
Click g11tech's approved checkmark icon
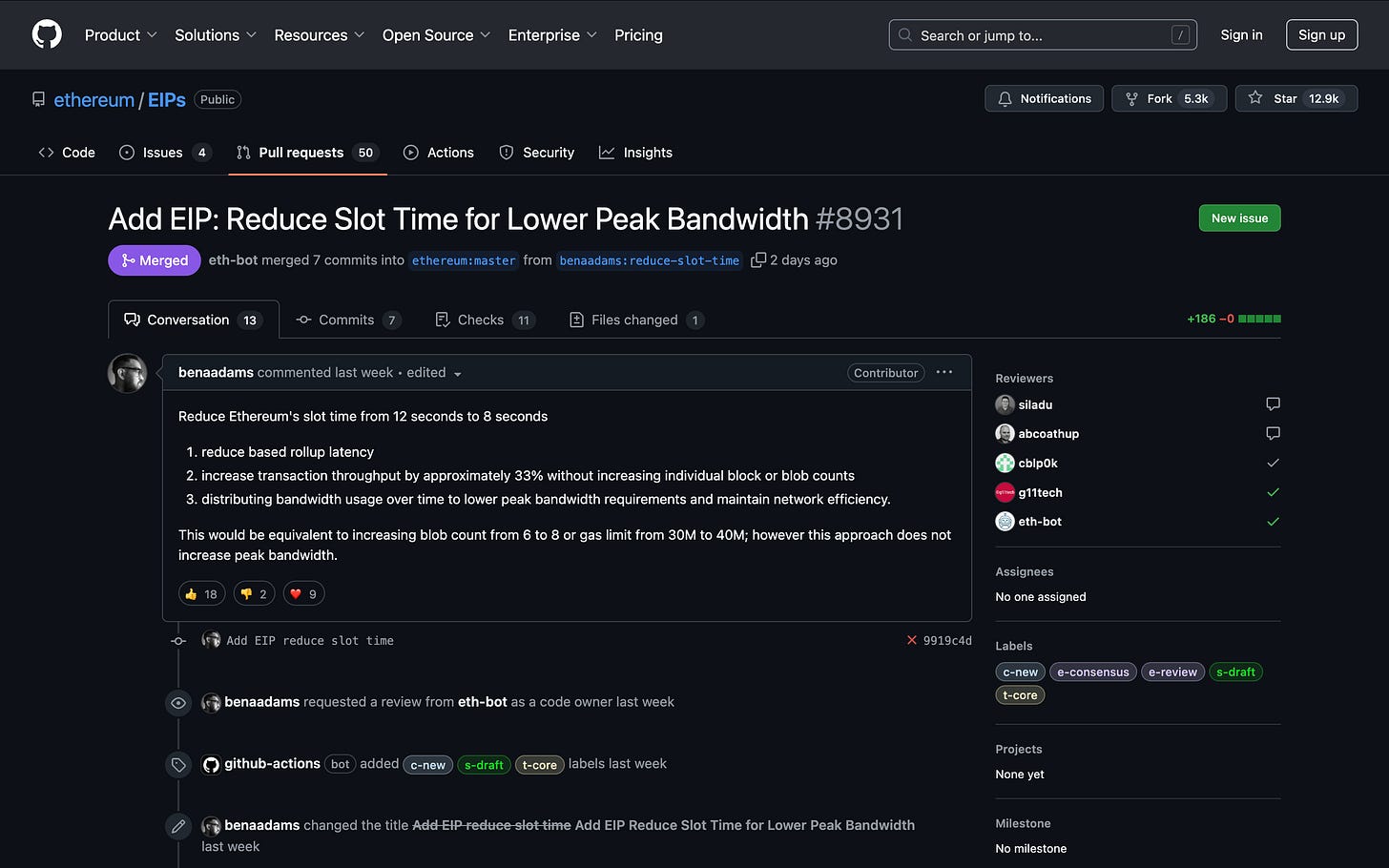pos(1273,492)
